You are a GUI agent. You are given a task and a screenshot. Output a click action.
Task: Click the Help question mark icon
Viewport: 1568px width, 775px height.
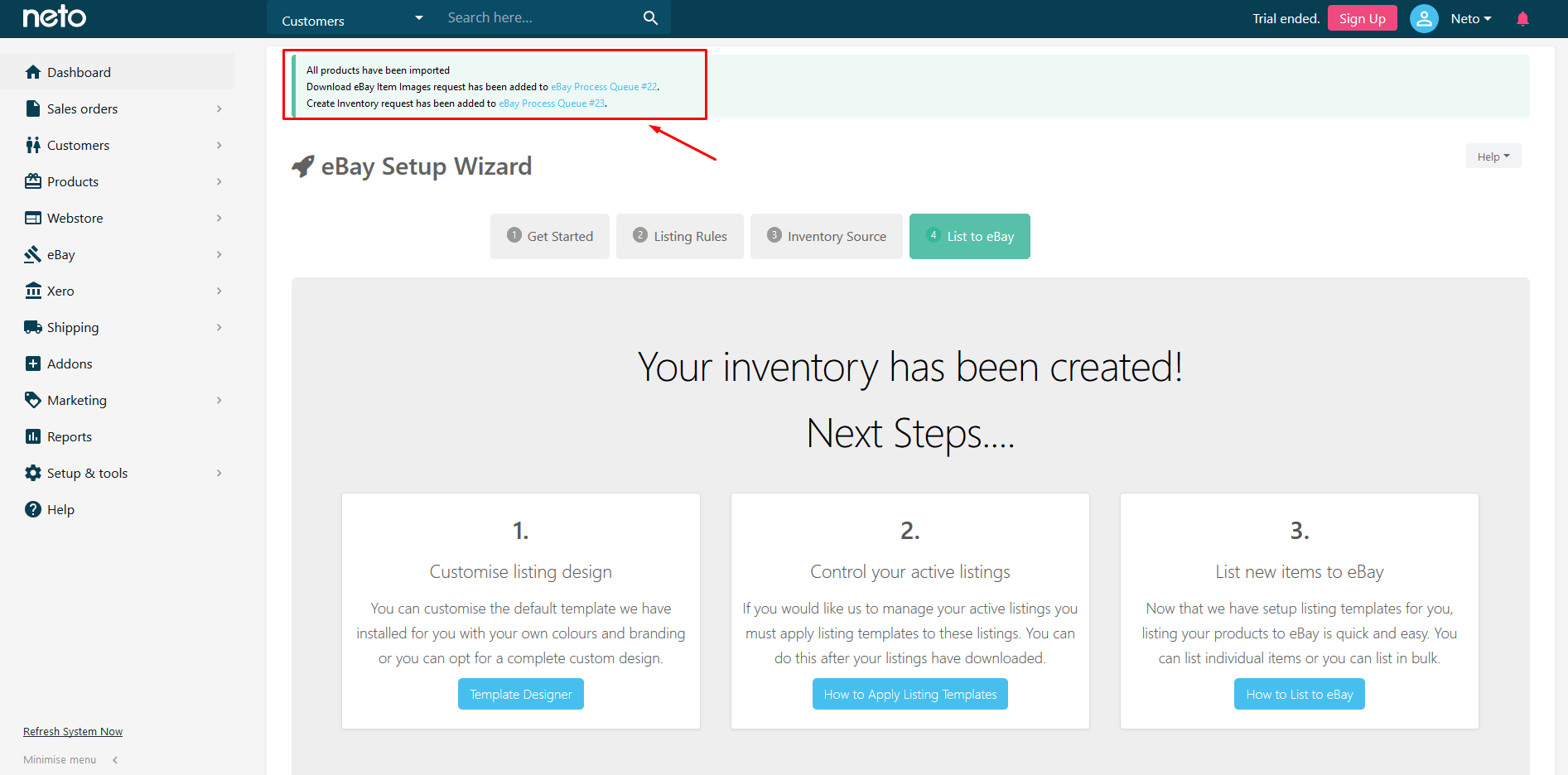click(x=33, y=509)
